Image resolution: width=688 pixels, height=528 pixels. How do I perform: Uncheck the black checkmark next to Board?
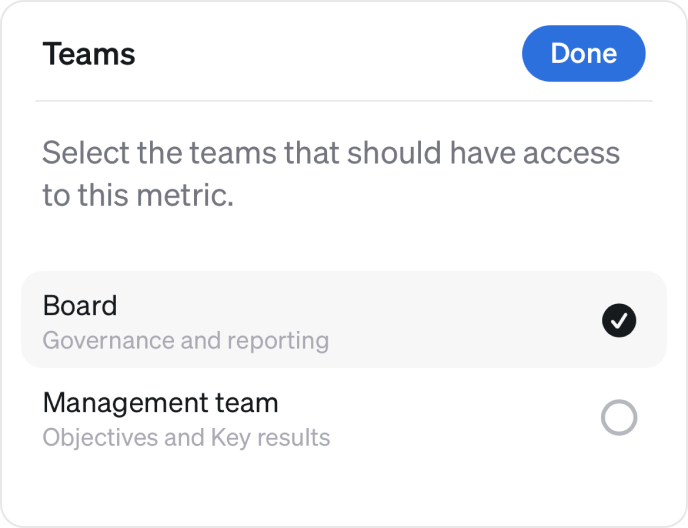pos(619,320)
